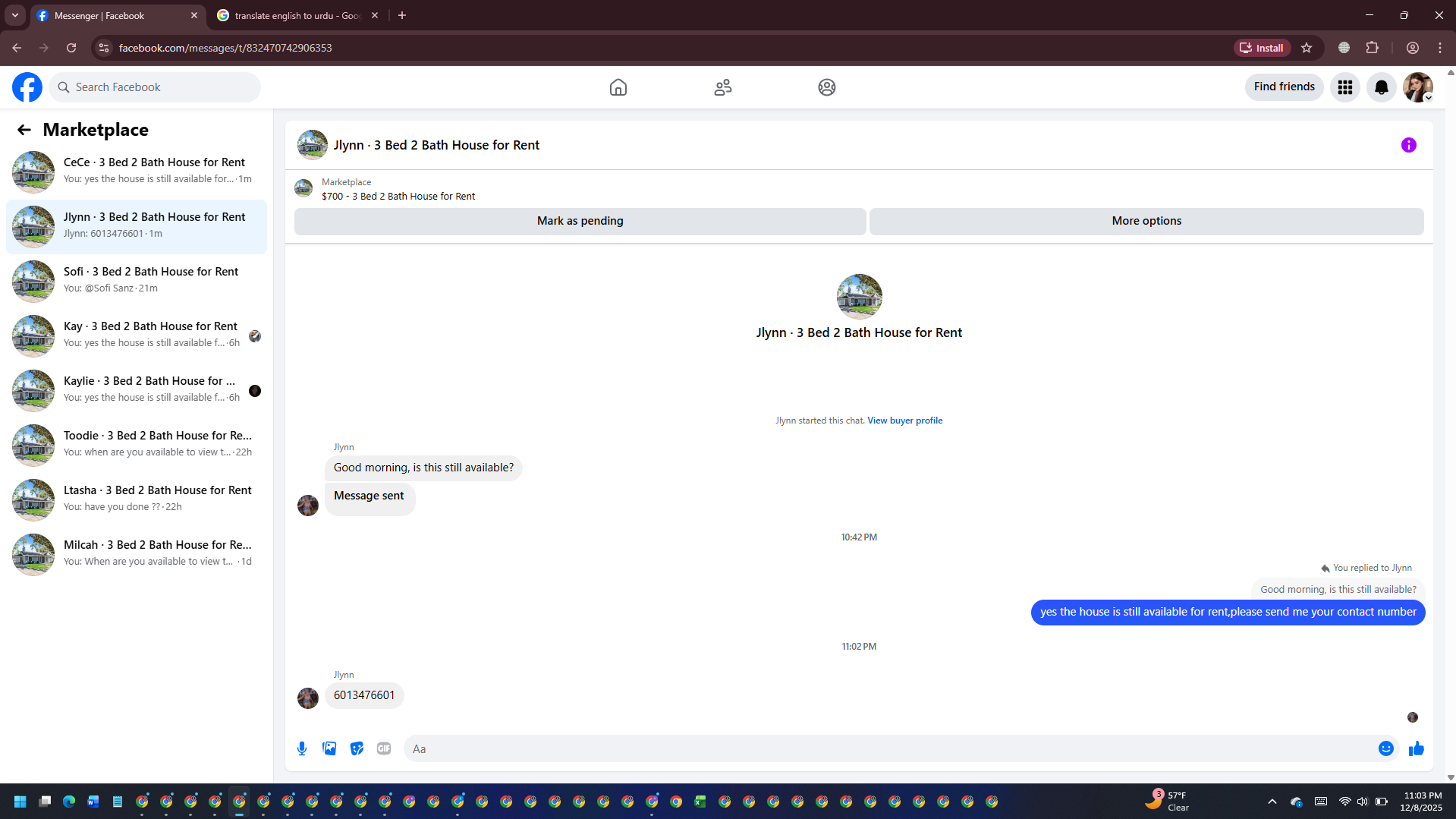The width and height of the screenshot is (1456, 819).
Task: Open the tab search dropdown
Action: pos(15,16)
